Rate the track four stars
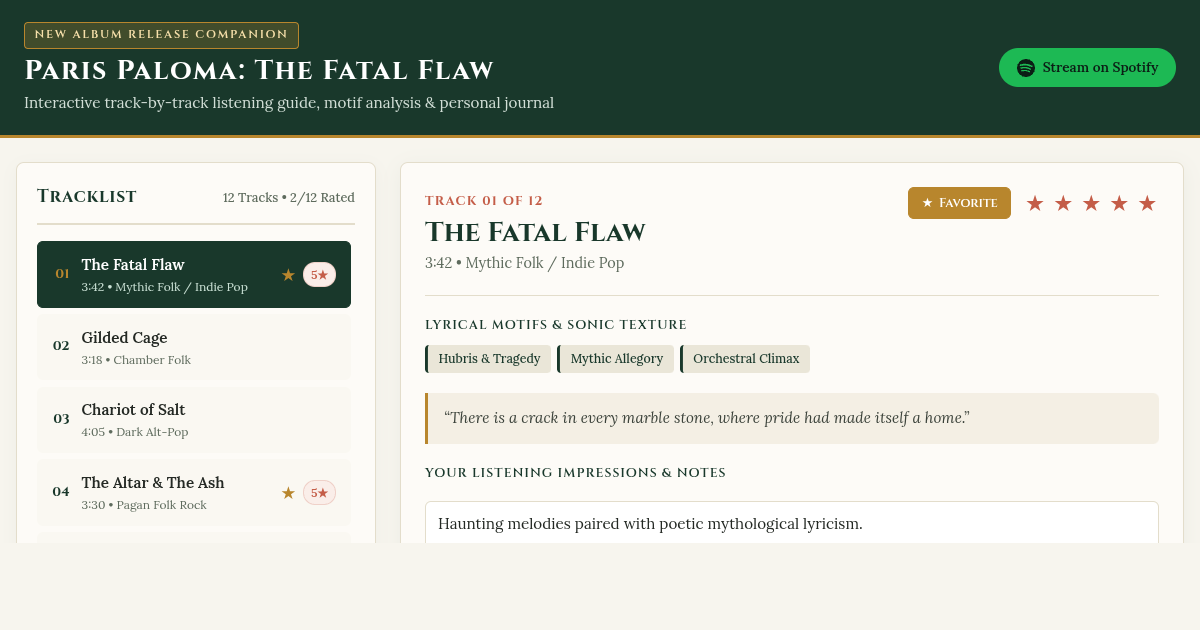Viewport: 1200px width, 630px height. click(1119, 203)
